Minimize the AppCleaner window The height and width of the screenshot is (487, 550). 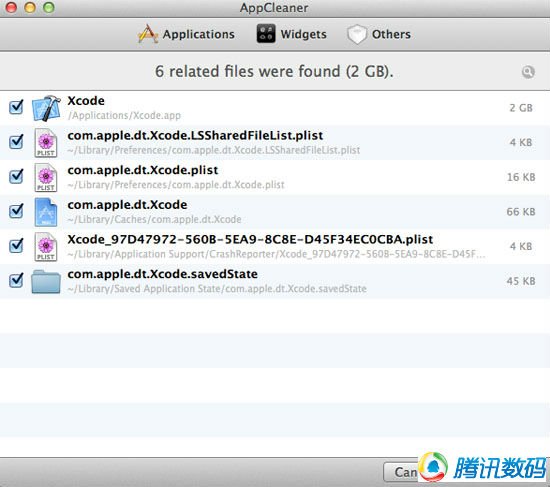pyautogui.click(x=30, y=8)
